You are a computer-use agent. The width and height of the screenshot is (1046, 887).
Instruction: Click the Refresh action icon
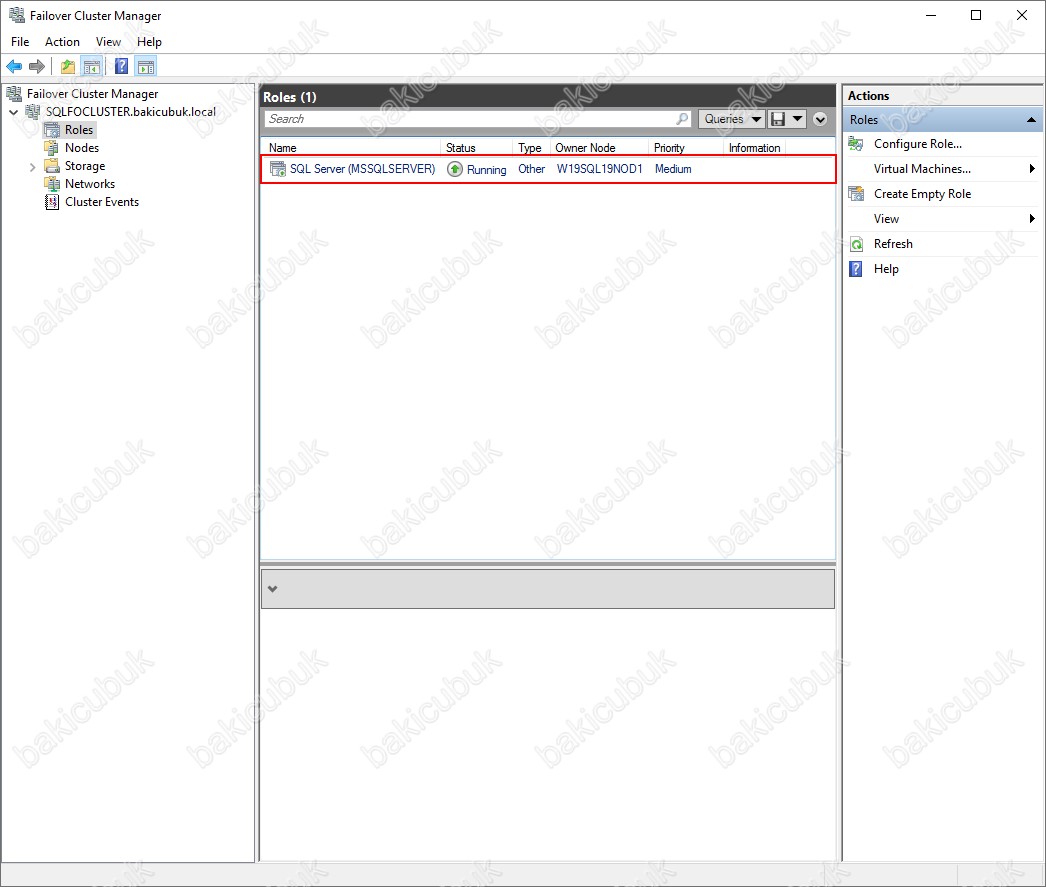pos(856,243)
